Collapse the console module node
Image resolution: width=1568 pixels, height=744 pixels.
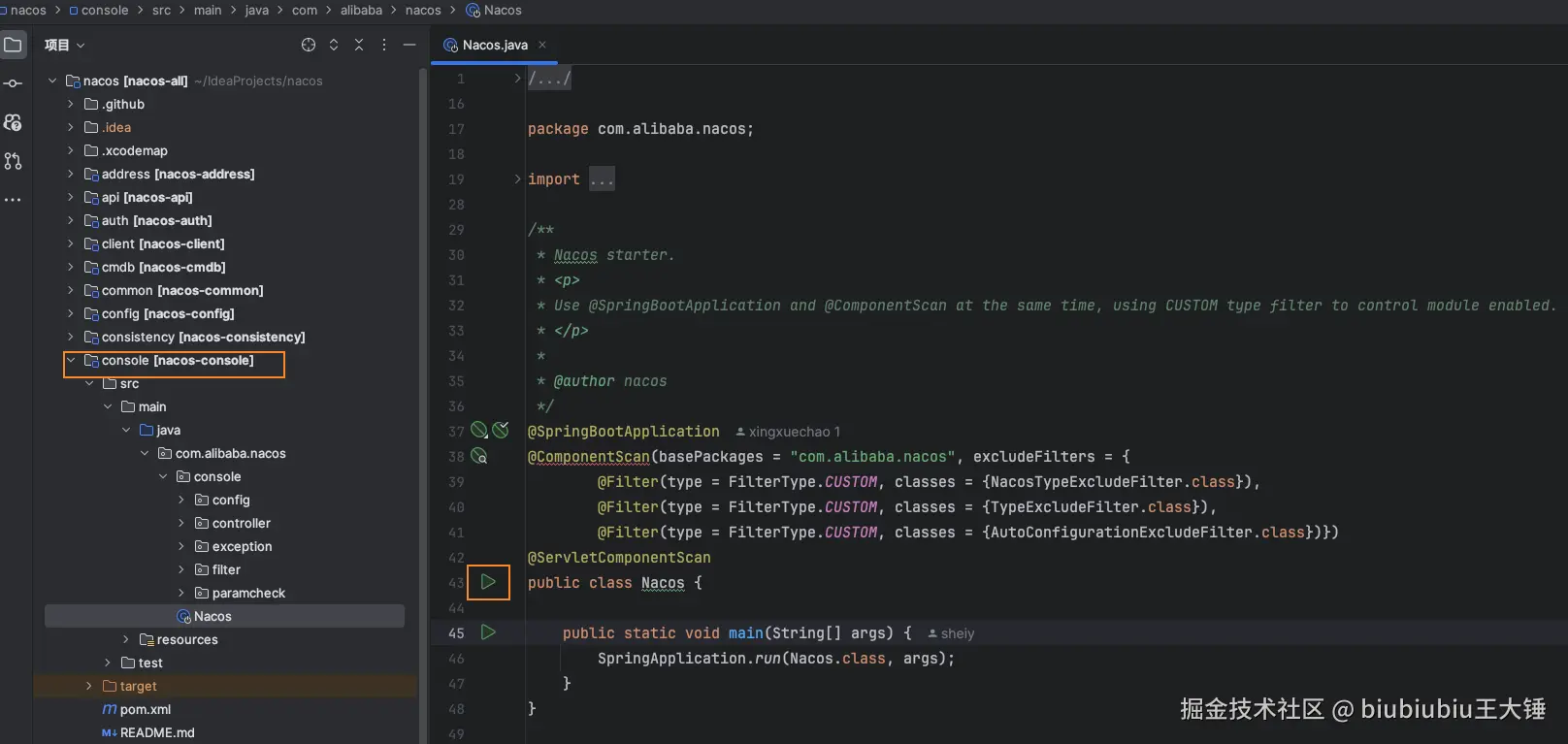click(x=71, y=360)
